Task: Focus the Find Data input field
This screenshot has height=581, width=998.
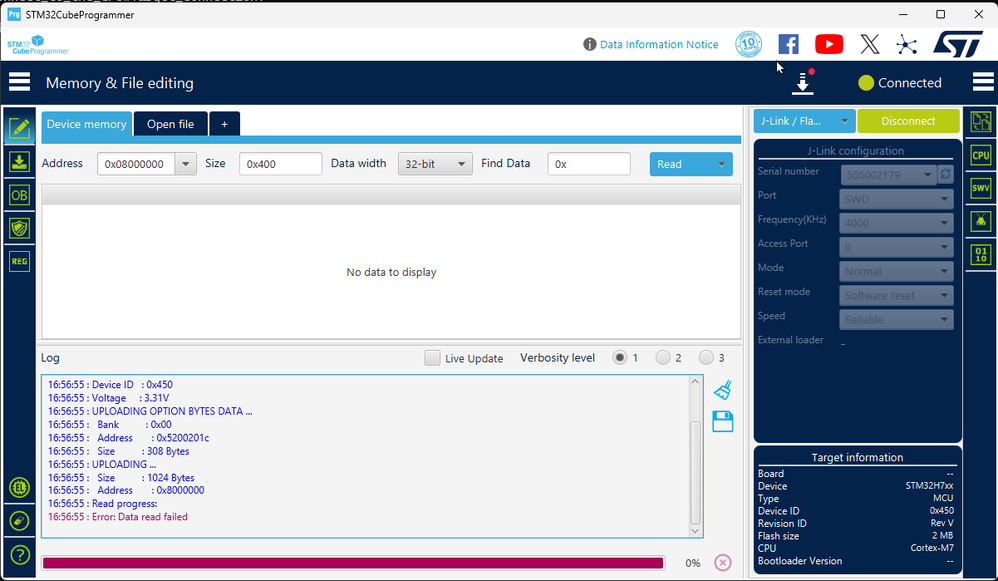Action: coord(589,164)
